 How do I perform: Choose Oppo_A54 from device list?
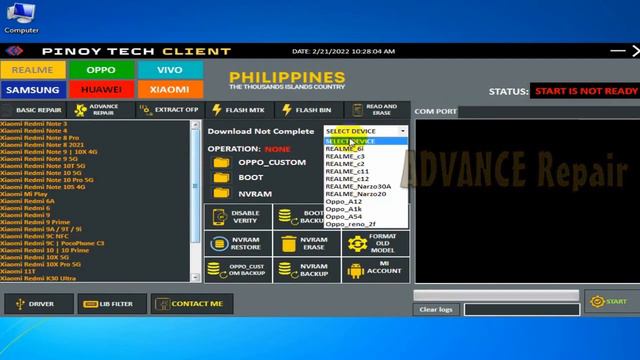tap(366, 217)
